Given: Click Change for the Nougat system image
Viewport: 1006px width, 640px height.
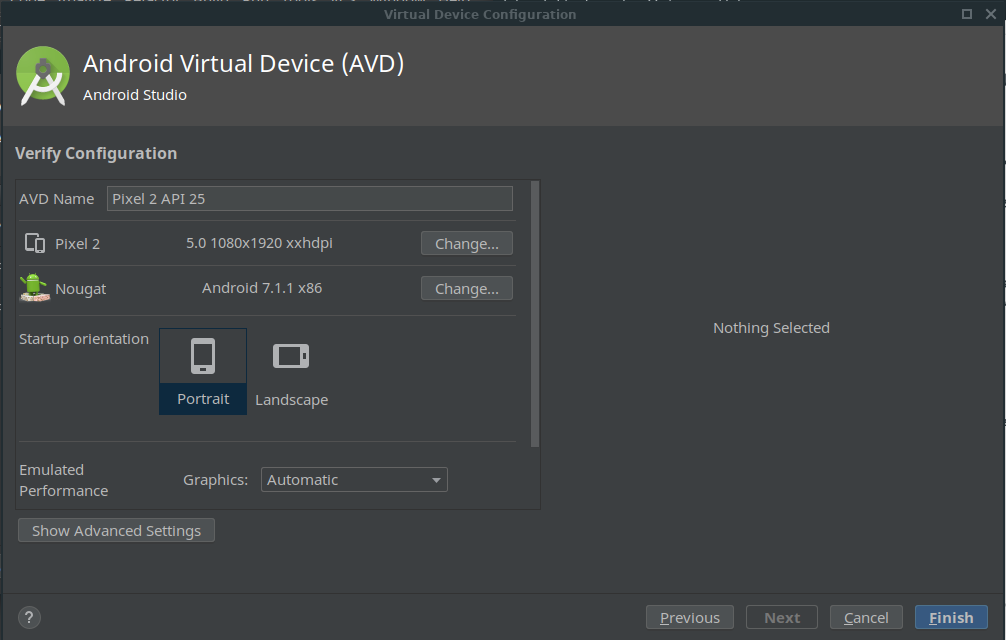Looking at the screenshot, I should 466,288.
